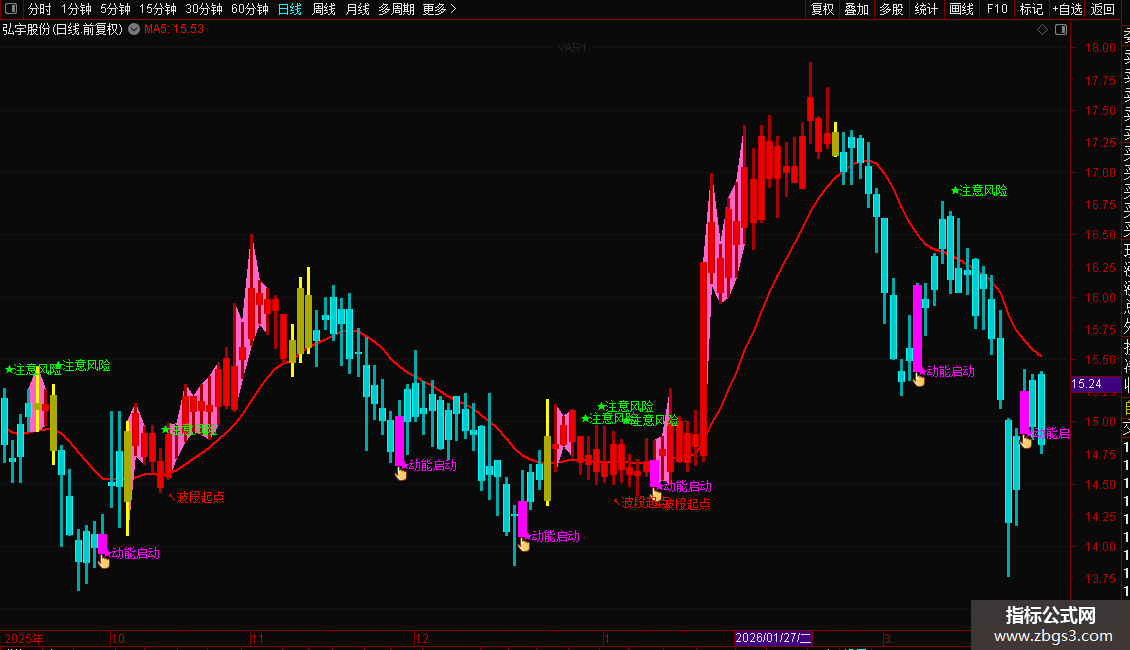Click the 18.00 price axis label
This screenshot has width=1130, height=650.
tap(1100, 48)
